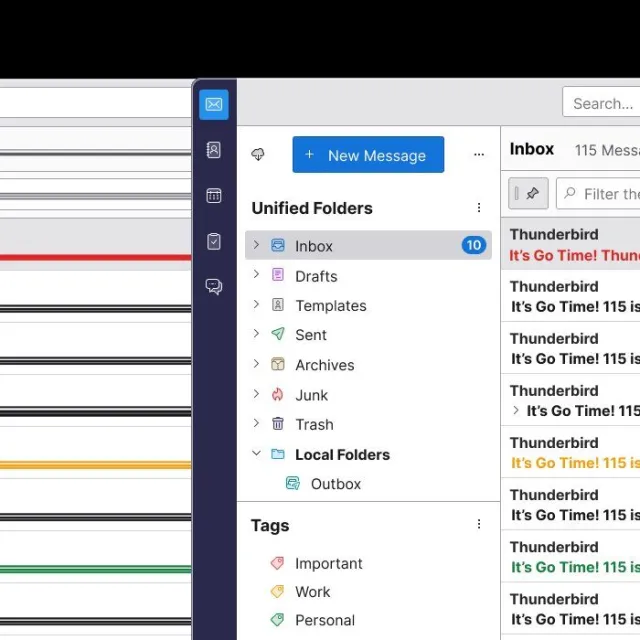The image size is (640, 640).
Task: Open the Calendar space
Action: pyautogui.click(x=214, y=196)
